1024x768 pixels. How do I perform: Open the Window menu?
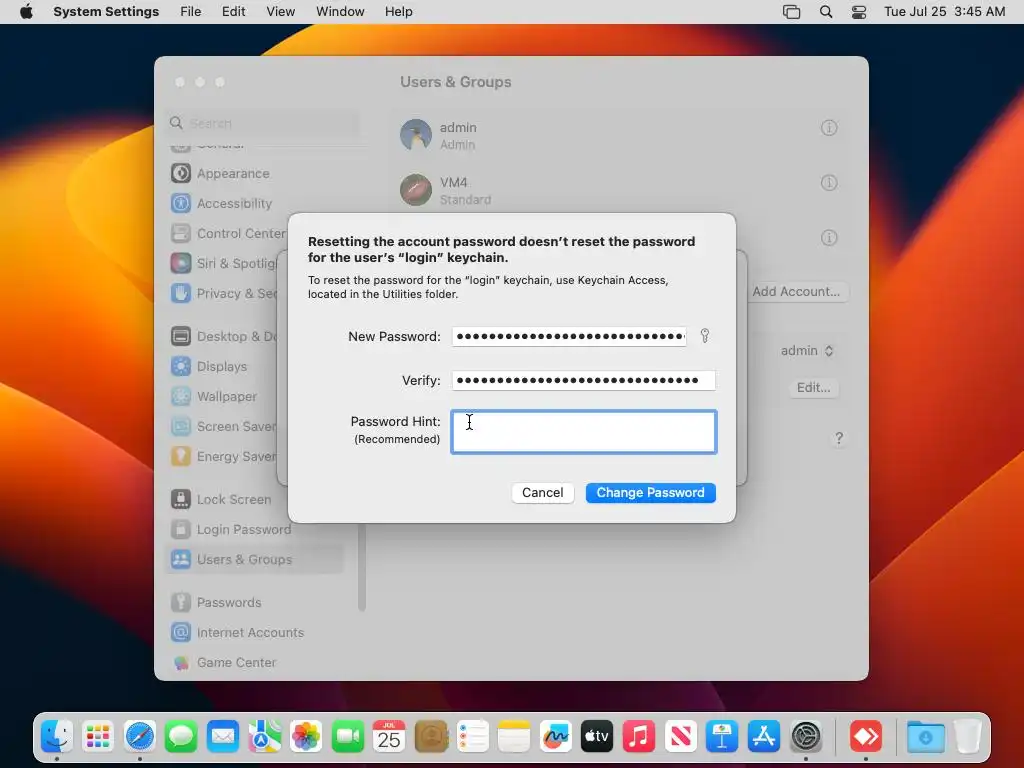pos(340,12)
